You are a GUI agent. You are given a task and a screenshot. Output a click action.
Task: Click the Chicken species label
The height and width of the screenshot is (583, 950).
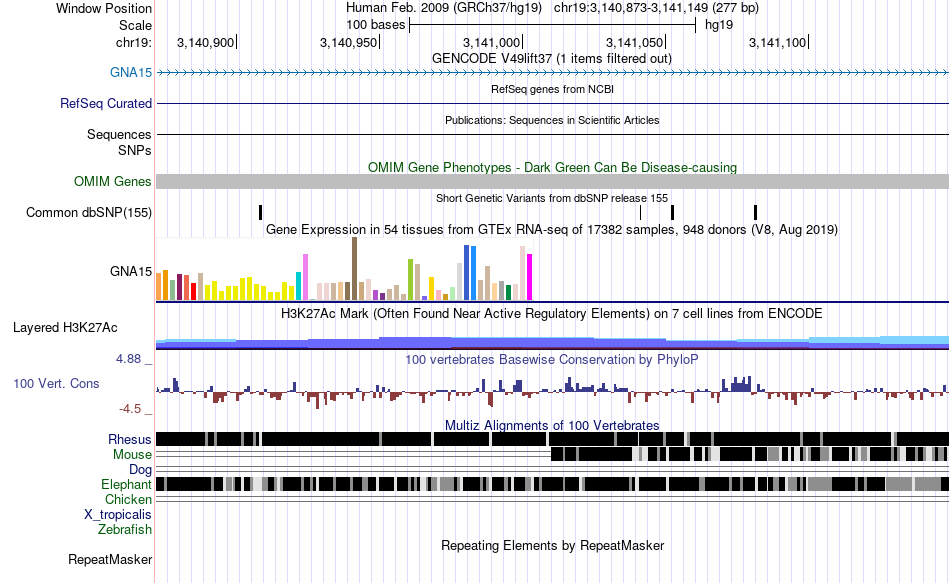128,500
